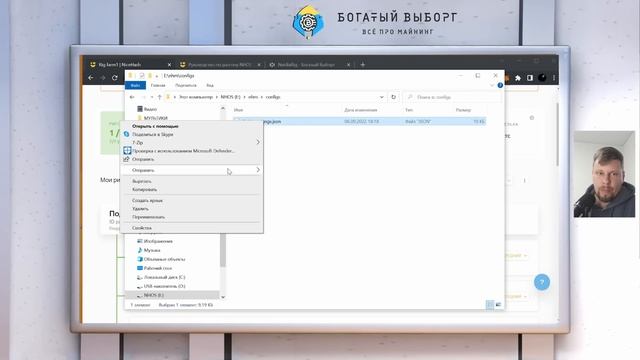Open the Chrome profile avatar
640x360 pixels.
tap(542, 78)
